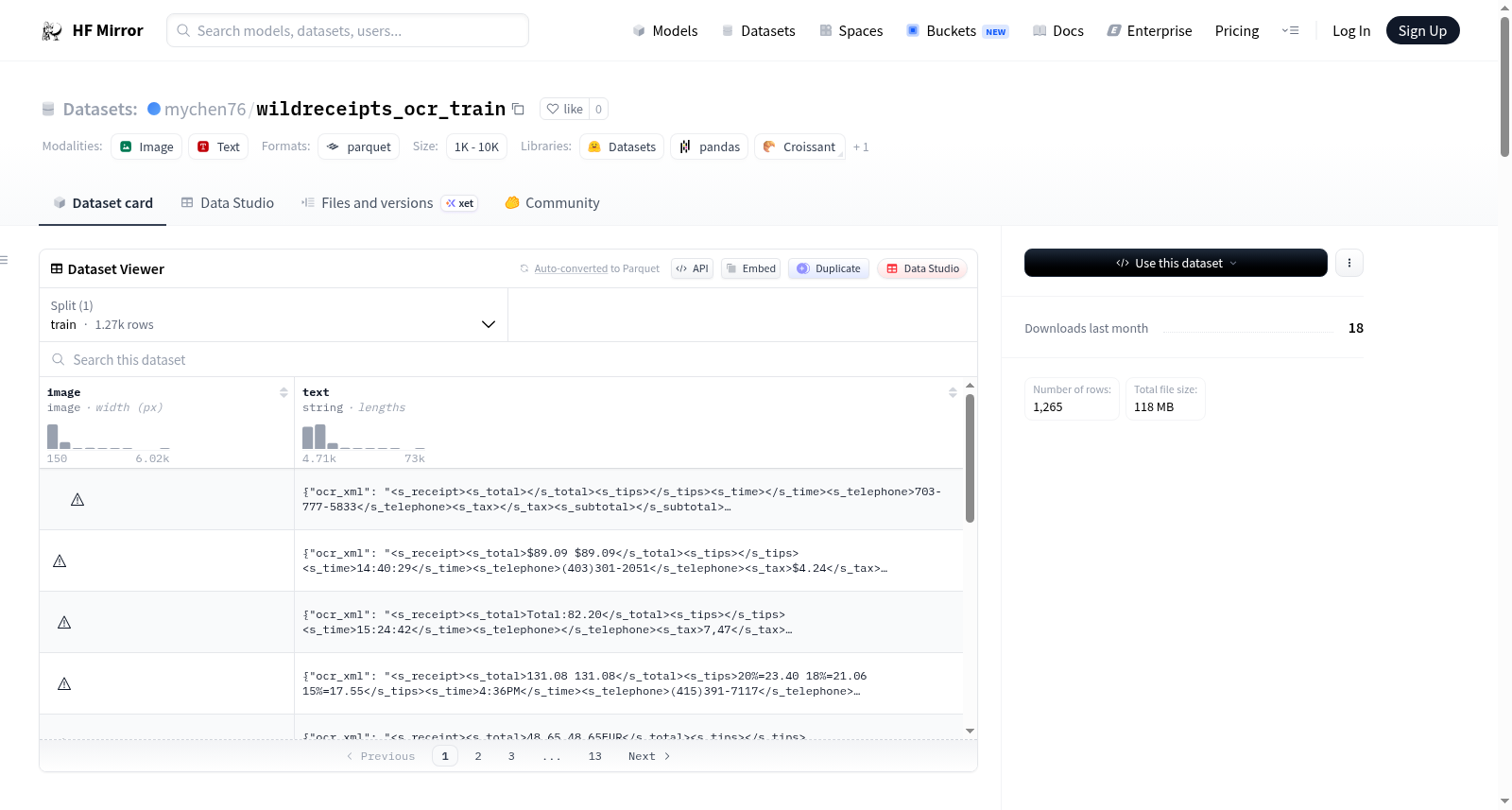Click the image width histogram
The width and height of the screenshot is (1512, 810).
click(109, 436)
